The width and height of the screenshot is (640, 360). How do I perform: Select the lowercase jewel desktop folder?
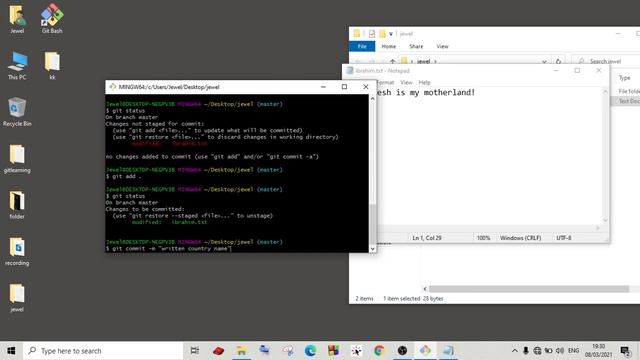coord(17,298)
